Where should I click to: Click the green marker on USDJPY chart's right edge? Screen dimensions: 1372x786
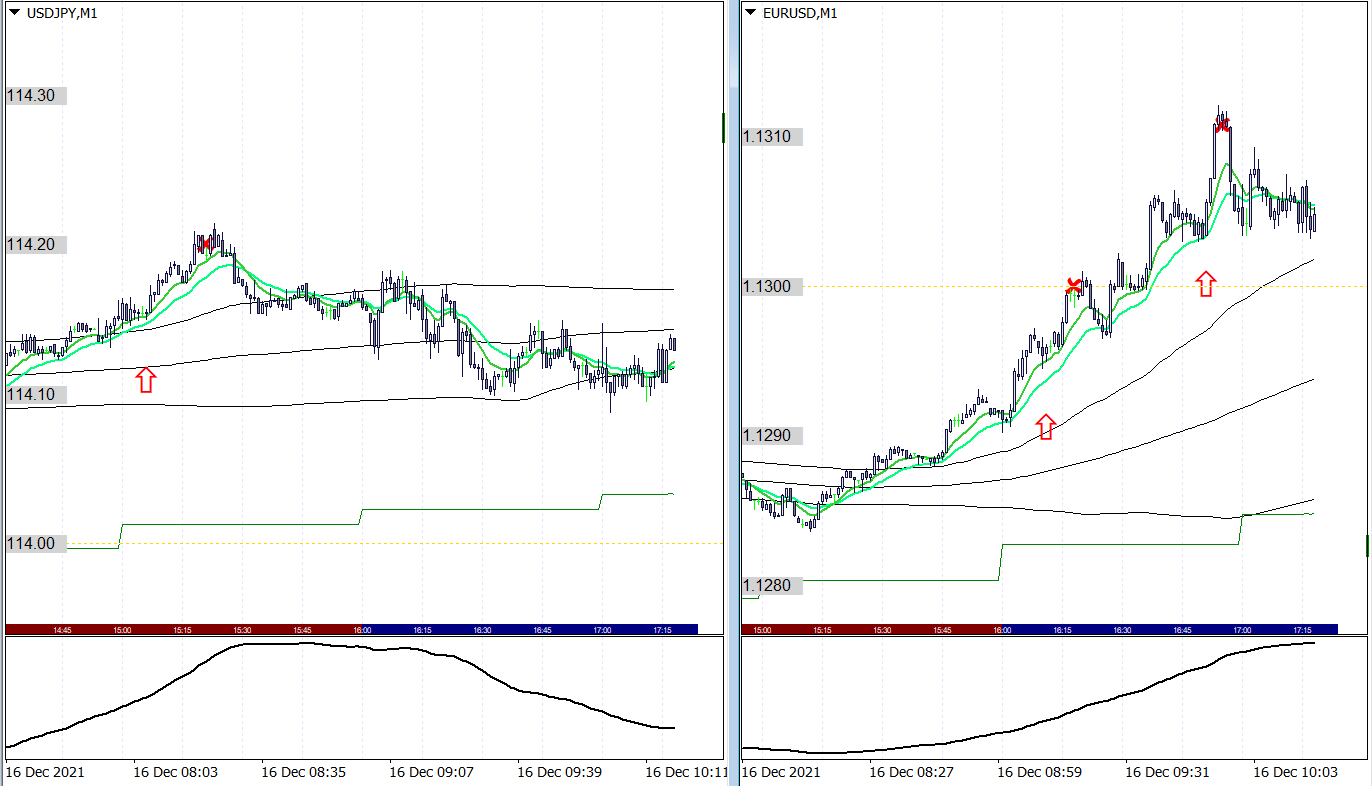point(723,128)
